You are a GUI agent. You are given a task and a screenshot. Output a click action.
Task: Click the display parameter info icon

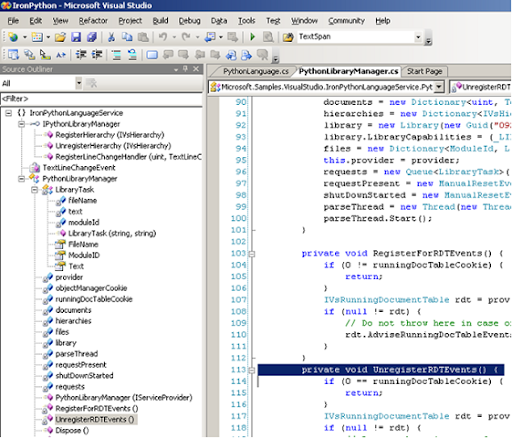(29, 54)
